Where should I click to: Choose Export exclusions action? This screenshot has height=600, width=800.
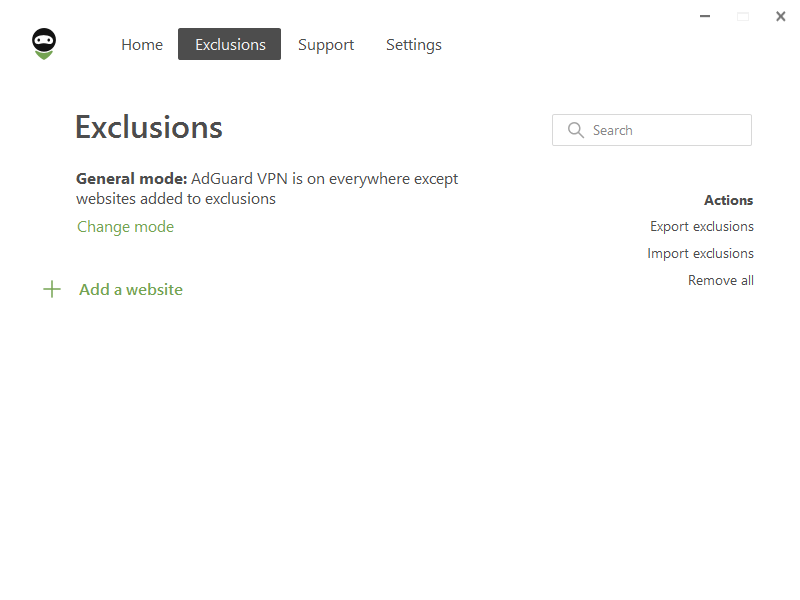point(702,227)
